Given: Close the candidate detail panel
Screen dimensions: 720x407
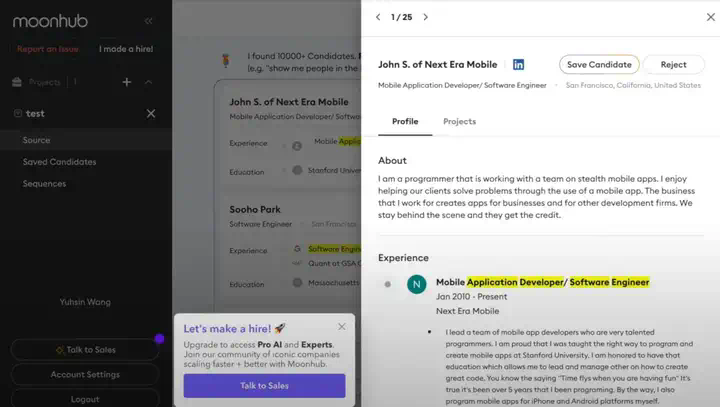Looking at the screenshot, I should pos(710,17).
